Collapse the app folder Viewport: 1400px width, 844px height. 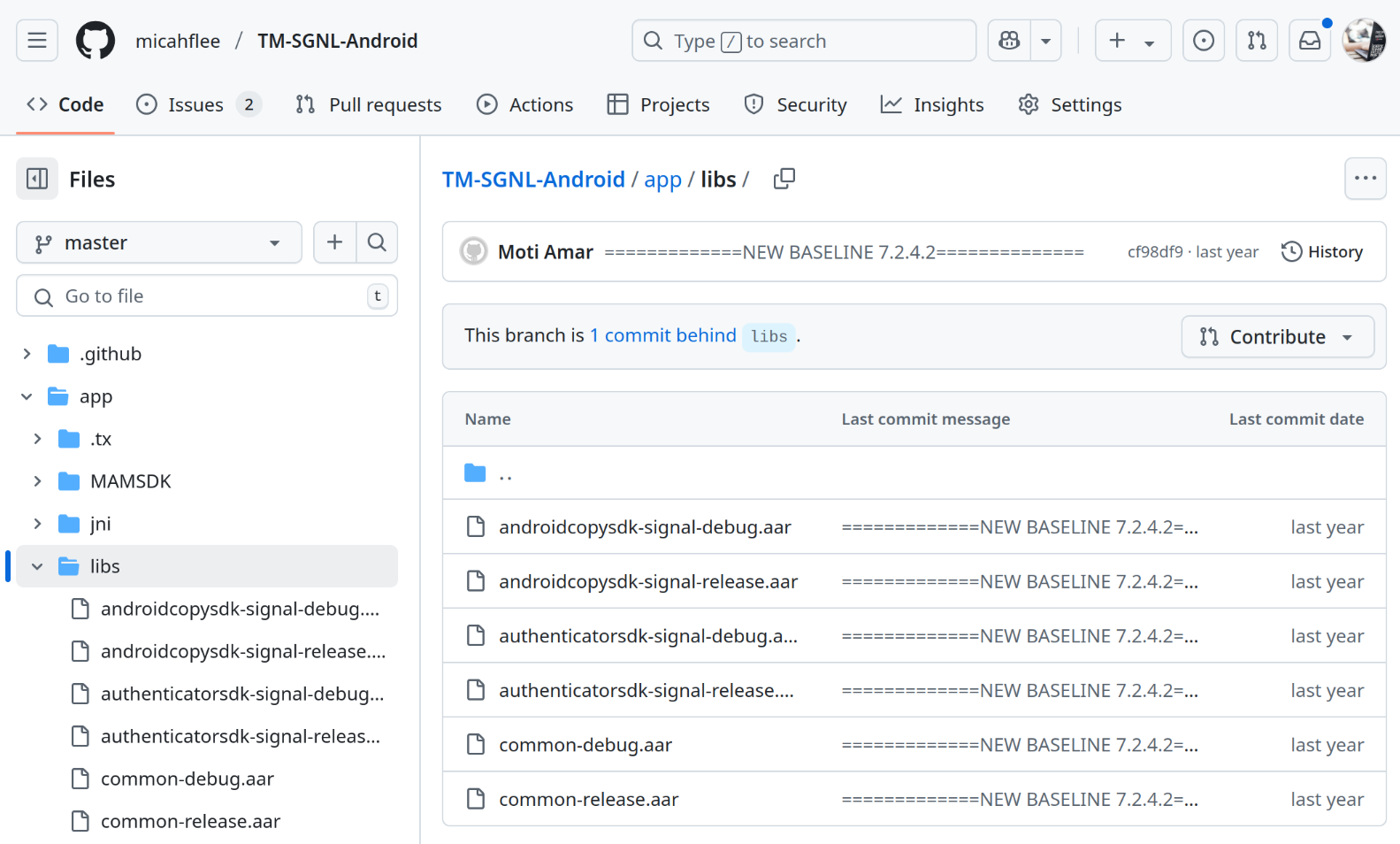pos(27,396)
